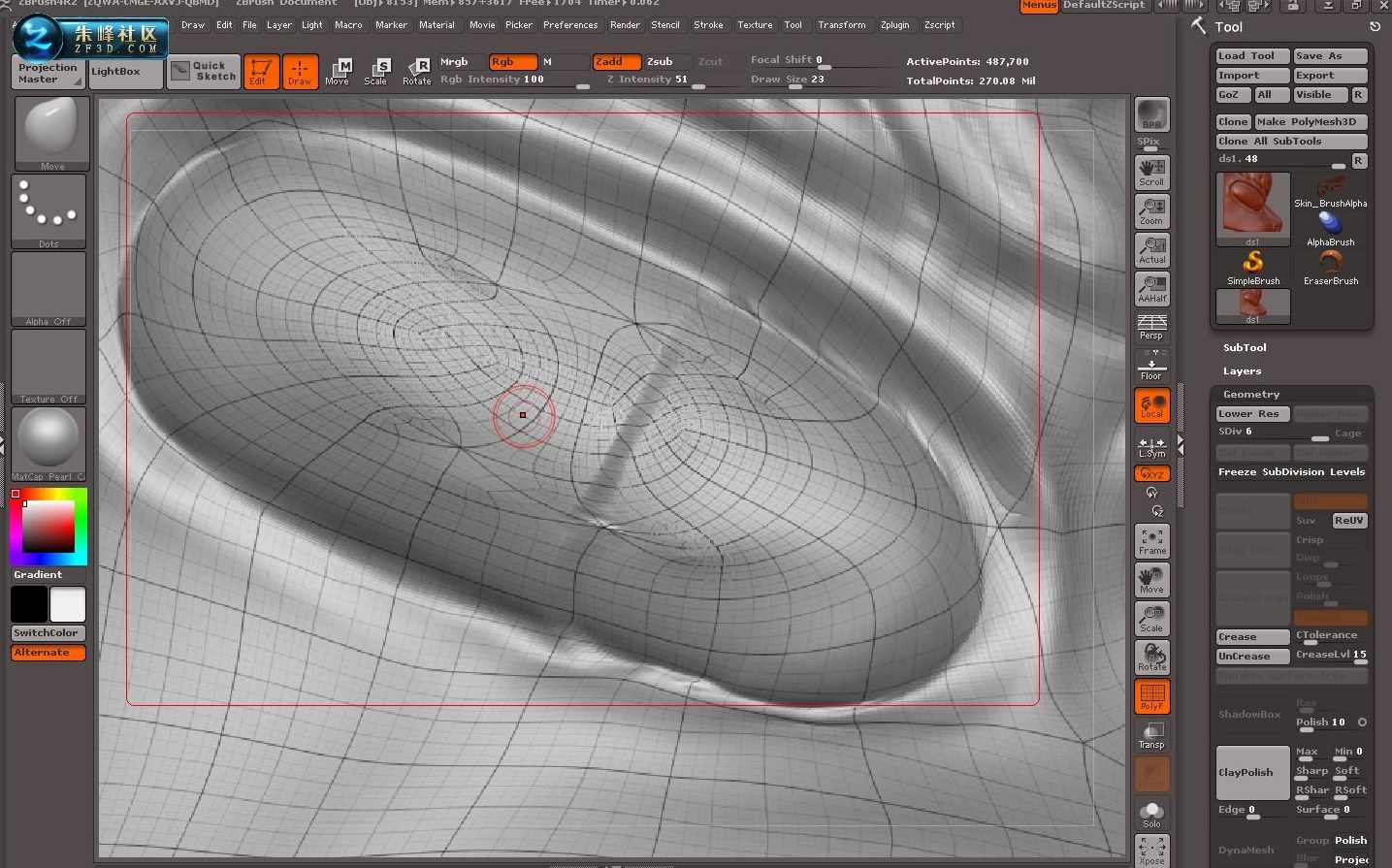The width and height of the screenshot is (1392, 868).
Task: Toggle Local transformation orientation
Action: (x=1150, y=405)
